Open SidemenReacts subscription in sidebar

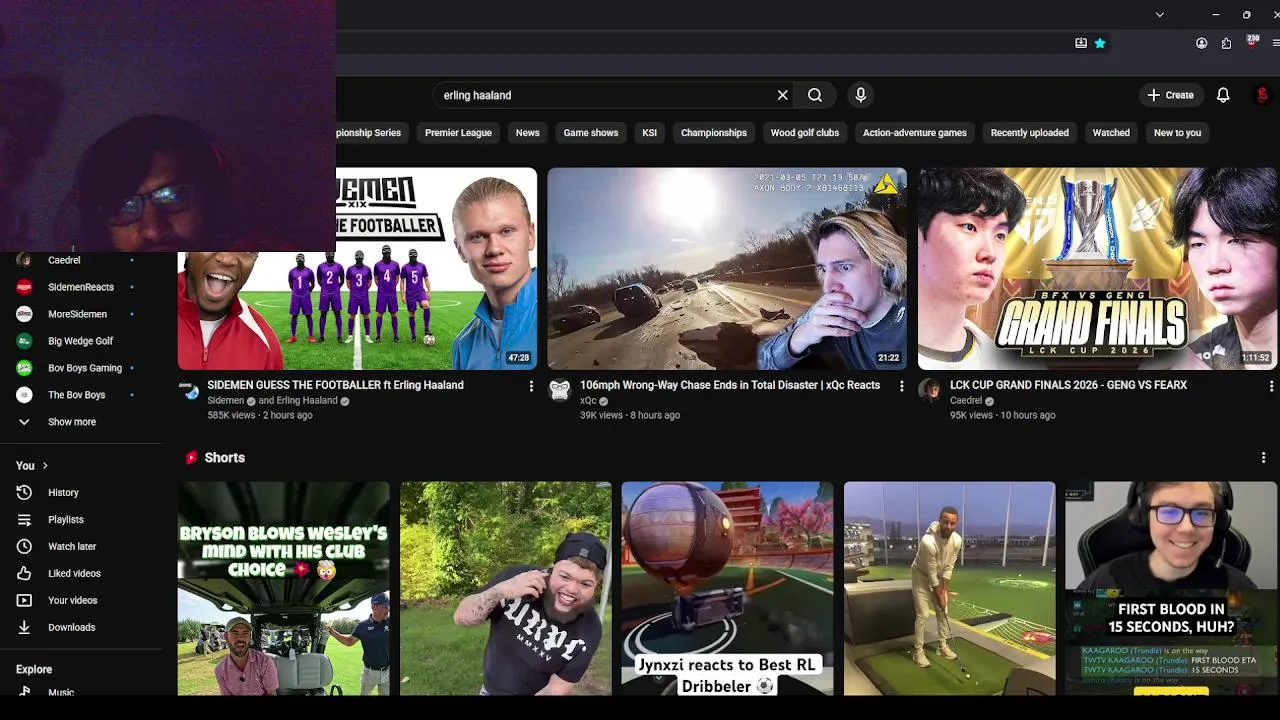(80, 287)
